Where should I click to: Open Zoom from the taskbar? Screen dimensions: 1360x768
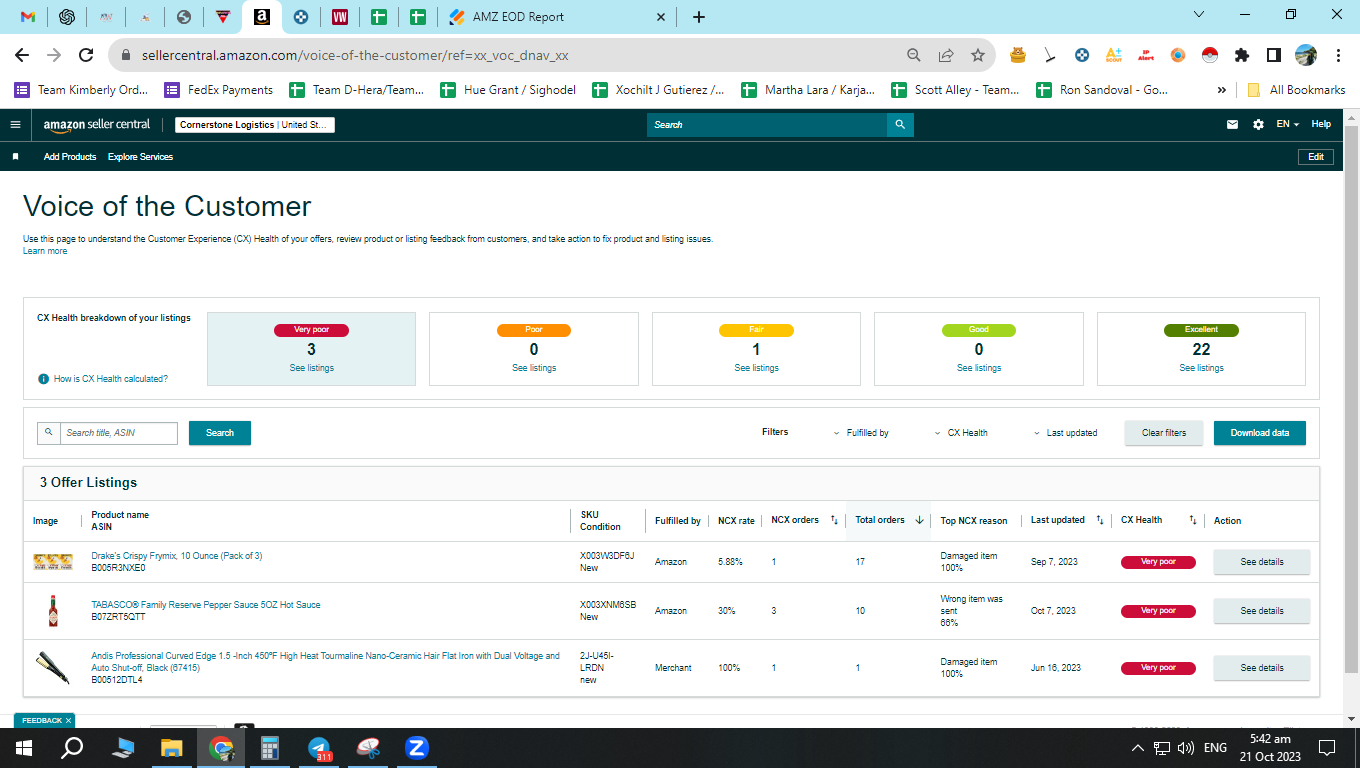(x=417, y=748)
